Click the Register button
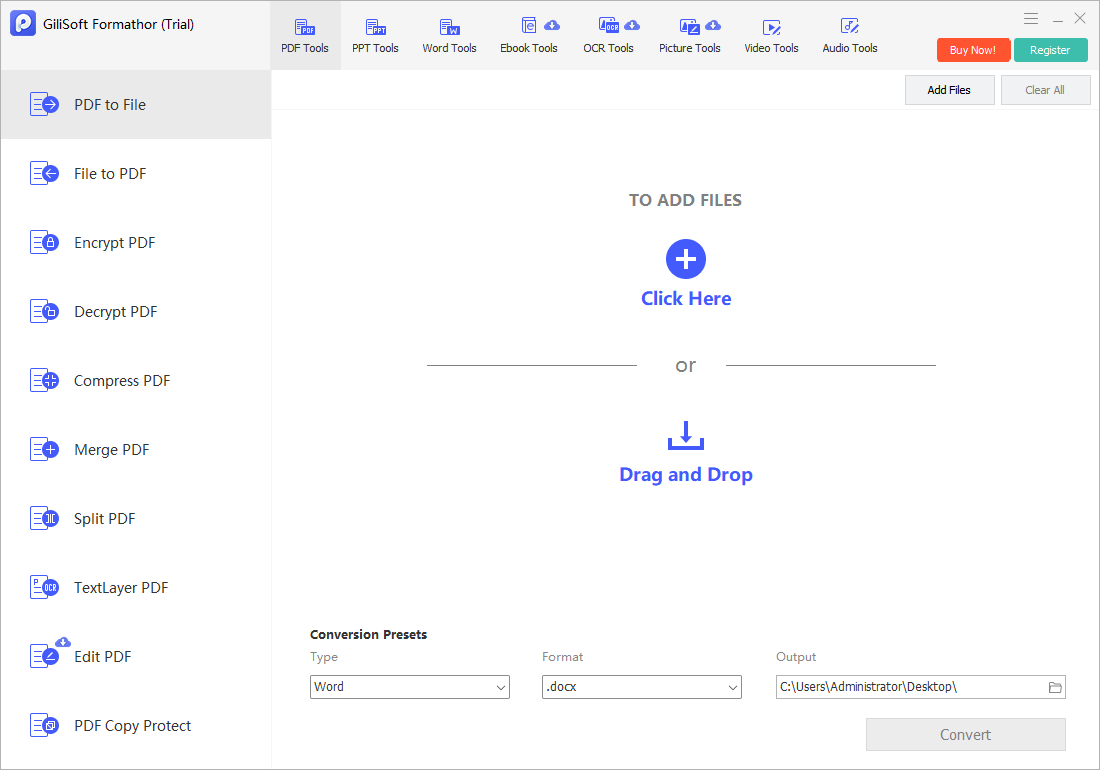This screenshot has width=1100, height=770. [1050, 50]
